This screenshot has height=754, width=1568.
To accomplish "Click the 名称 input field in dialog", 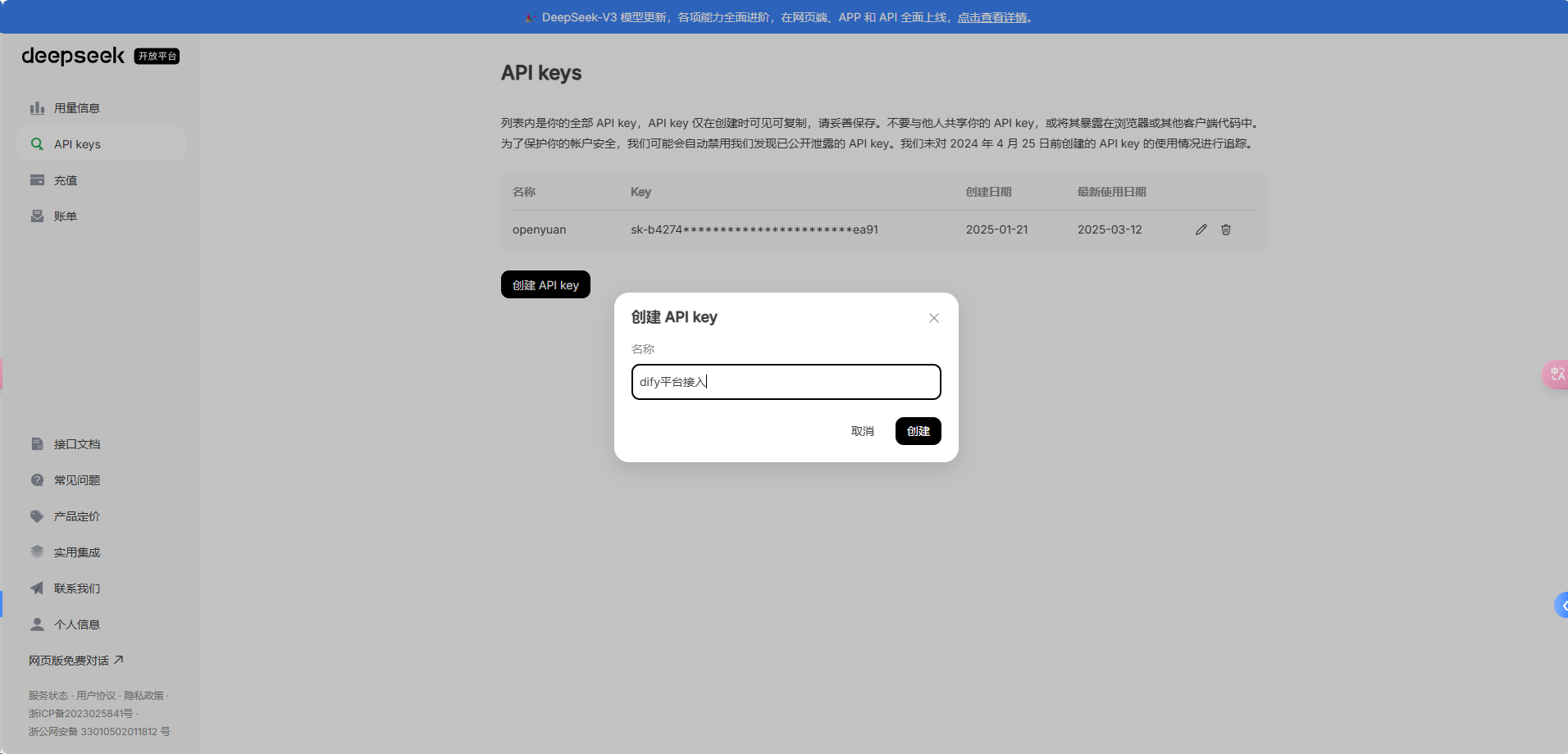I will point(786,382).
